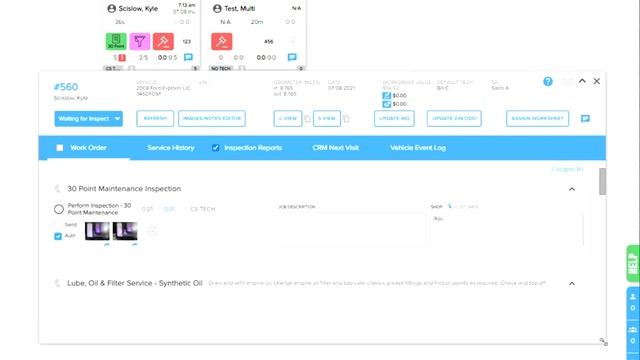
Task: Open the second inspection photo thumbnail
Action: coord(125,231)
